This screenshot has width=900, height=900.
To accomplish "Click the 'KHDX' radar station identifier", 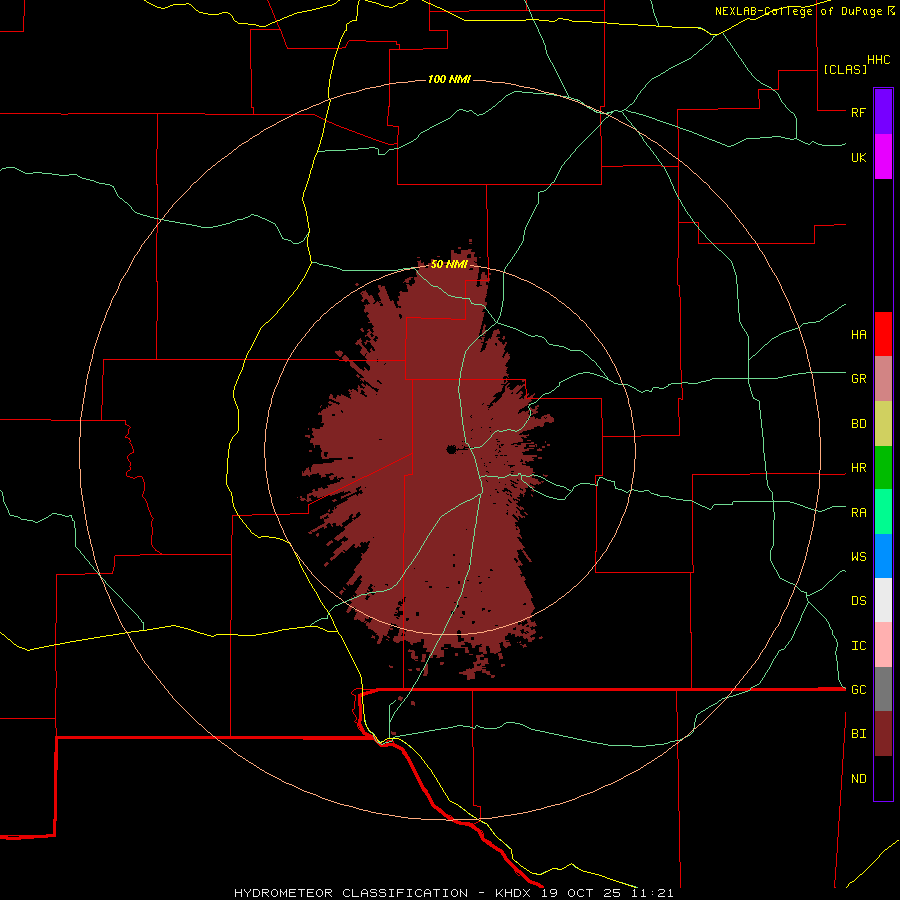I will [513, 893].
